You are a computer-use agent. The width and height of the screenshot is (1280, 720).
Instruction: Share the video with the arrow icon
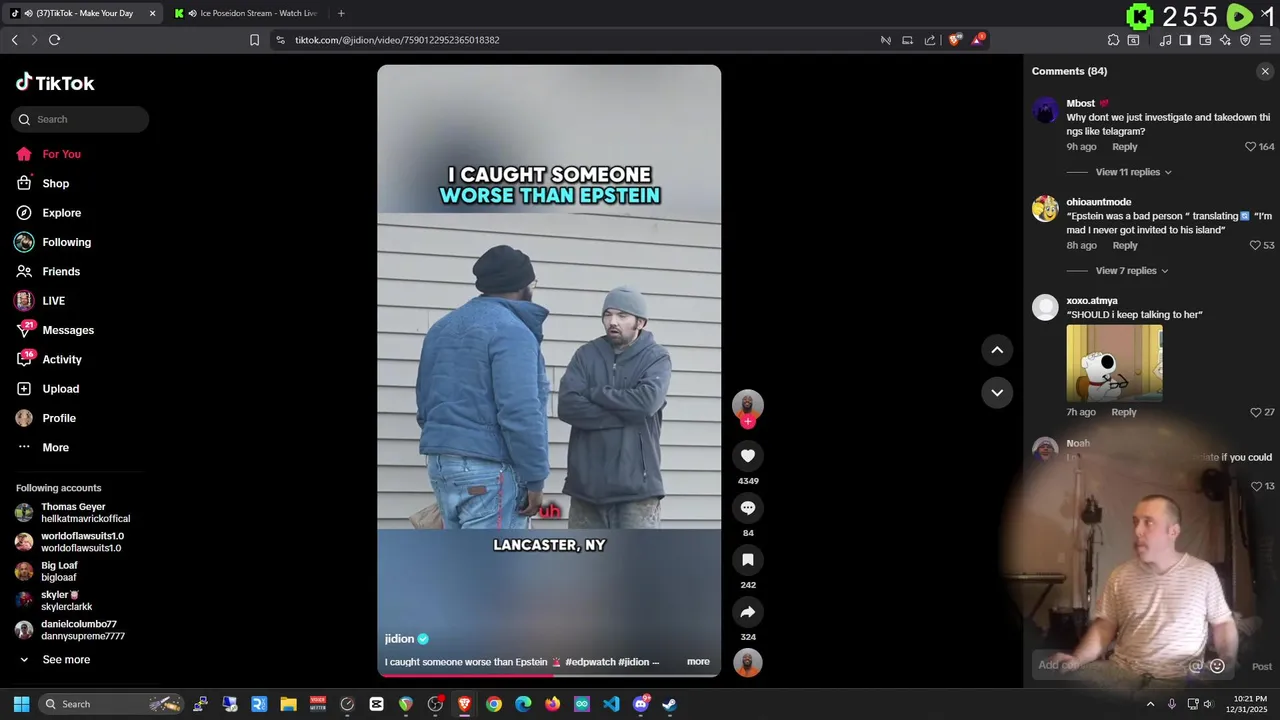click(x=748, y=612)
